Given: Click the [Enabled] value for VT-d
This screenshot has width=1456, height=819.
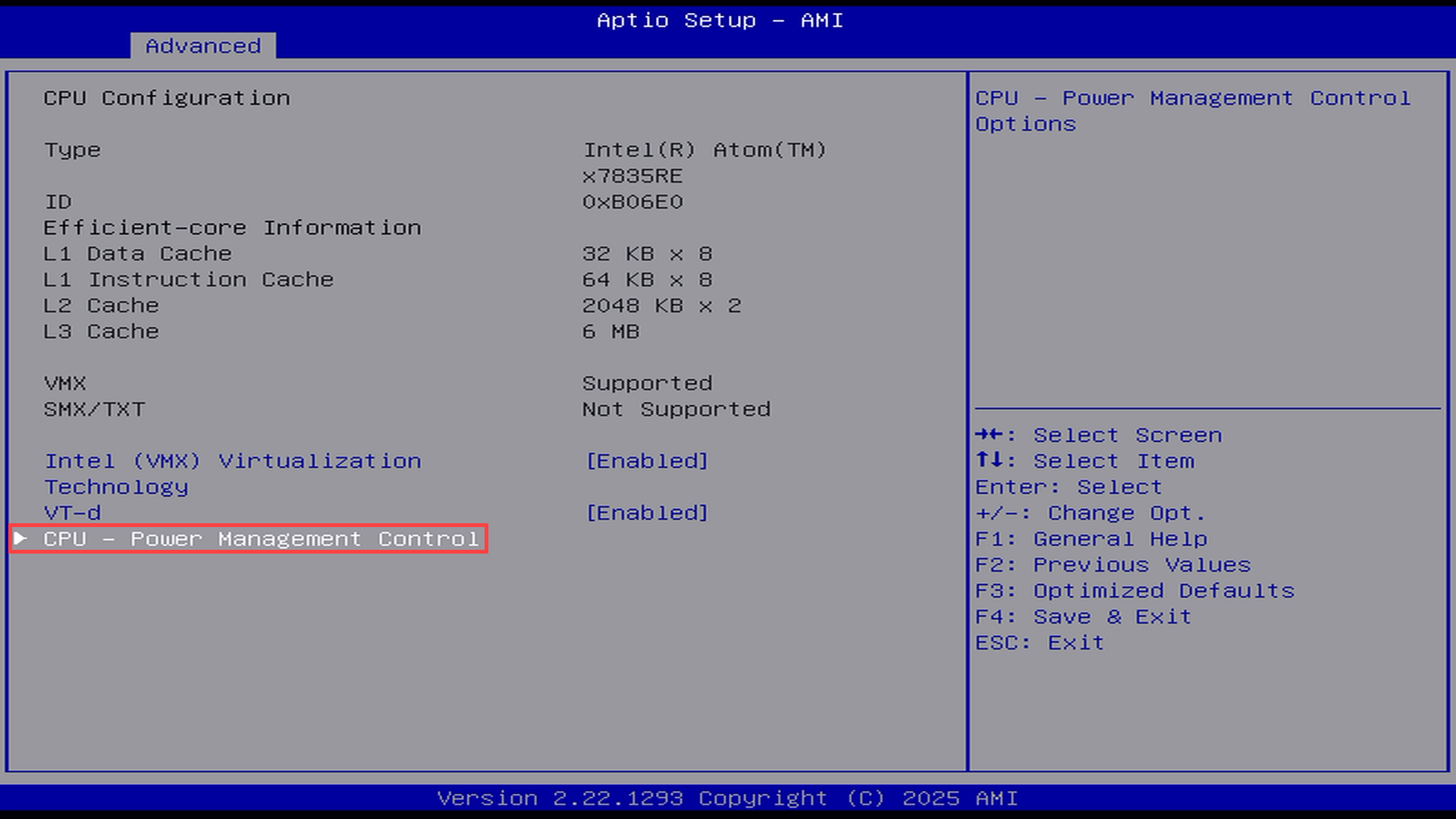Looking at the screenshot, I should coord(645,513).
